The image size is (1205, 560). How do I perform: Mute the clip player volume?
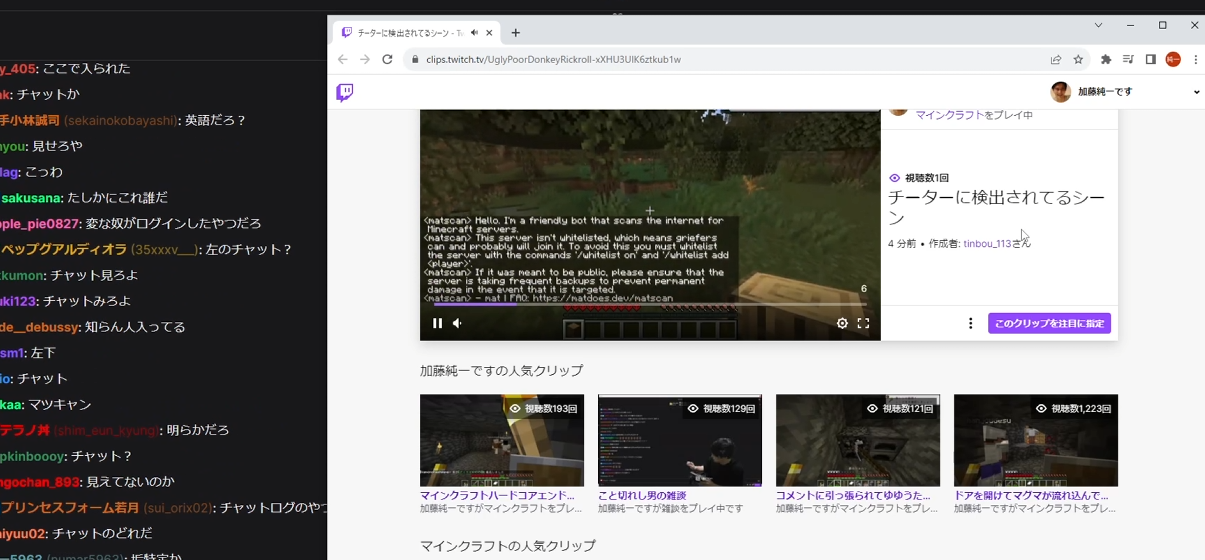click(x=458, y=323)
